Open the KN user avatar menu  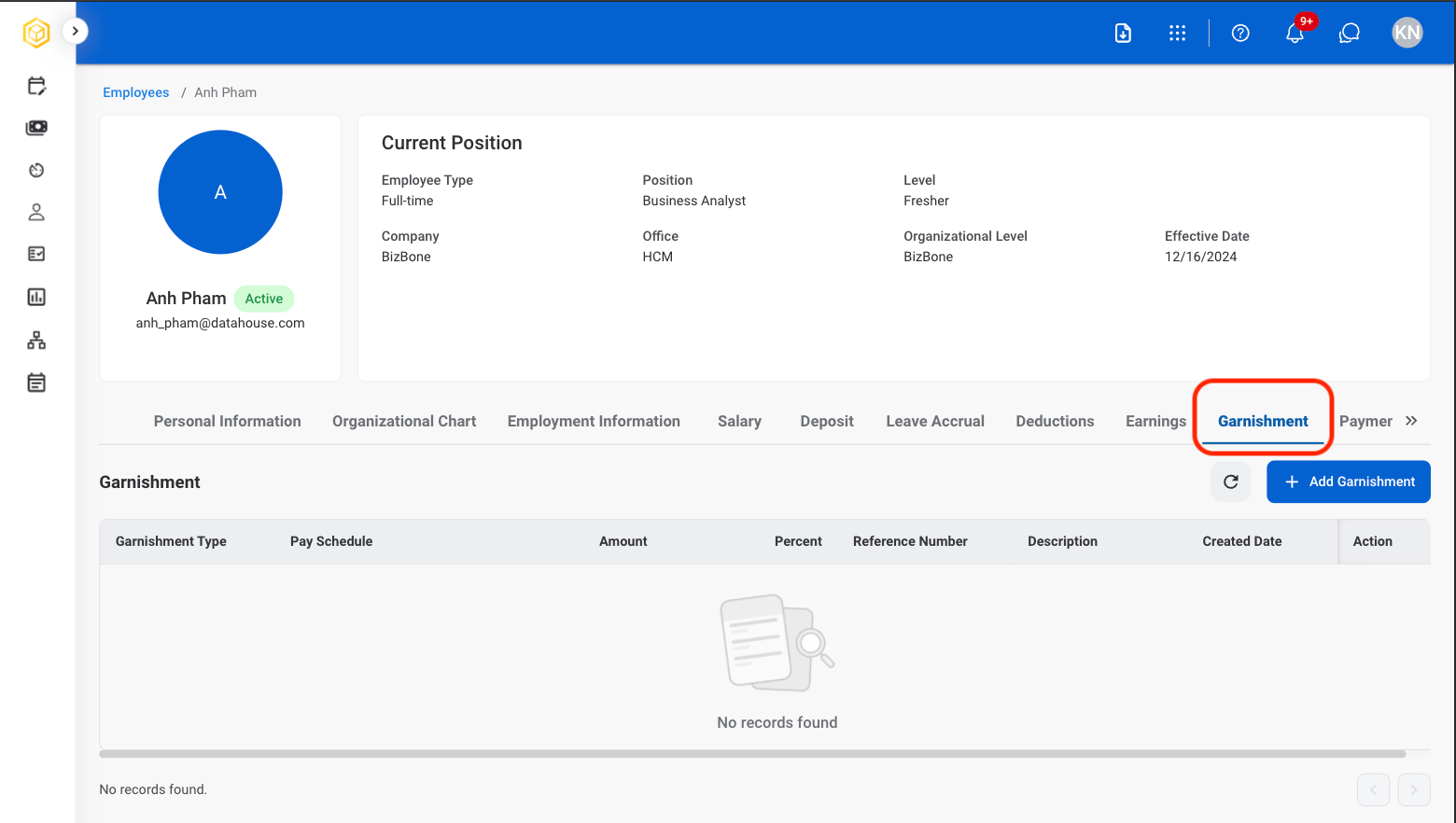coord(1407,33)
